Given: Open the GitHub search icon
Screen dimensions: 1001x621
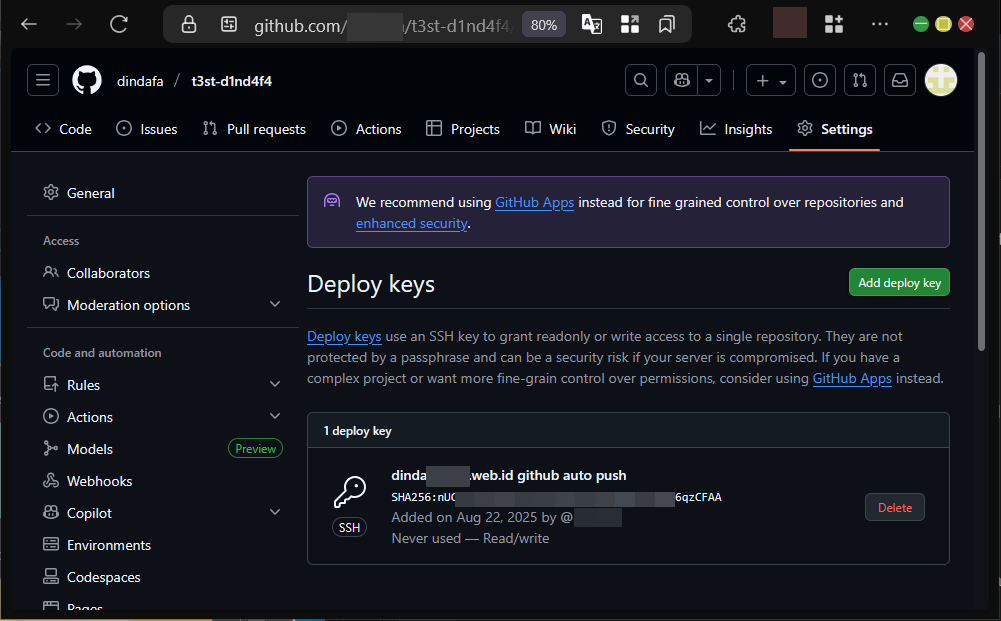Looking at the screenshot, I should [x=640, y=81].
